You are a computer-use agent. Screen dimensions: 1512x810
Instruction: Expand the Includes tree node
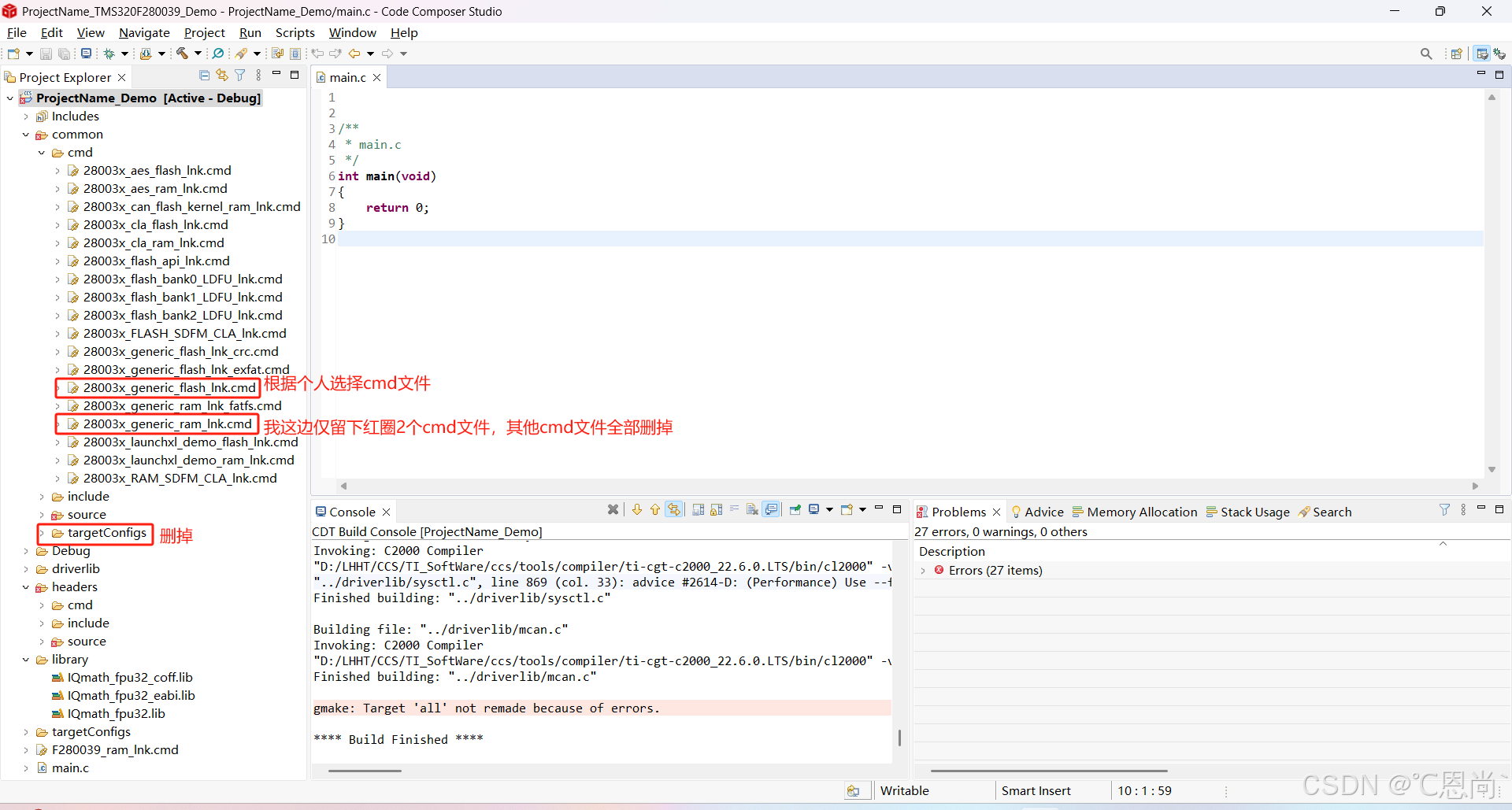coord(26,117)
